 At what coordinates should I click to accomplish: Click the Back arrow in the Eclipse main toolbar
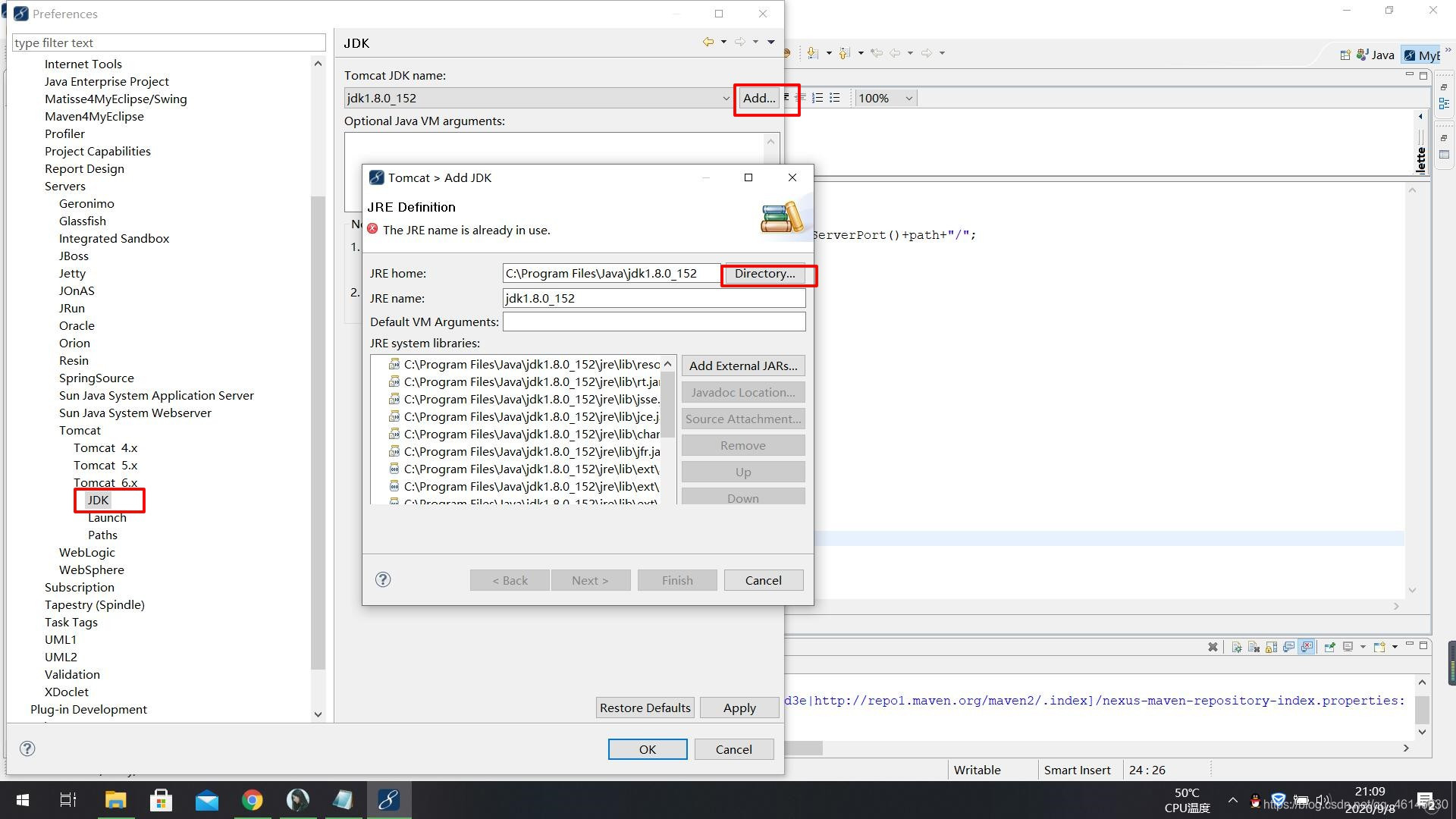point(895,53)
